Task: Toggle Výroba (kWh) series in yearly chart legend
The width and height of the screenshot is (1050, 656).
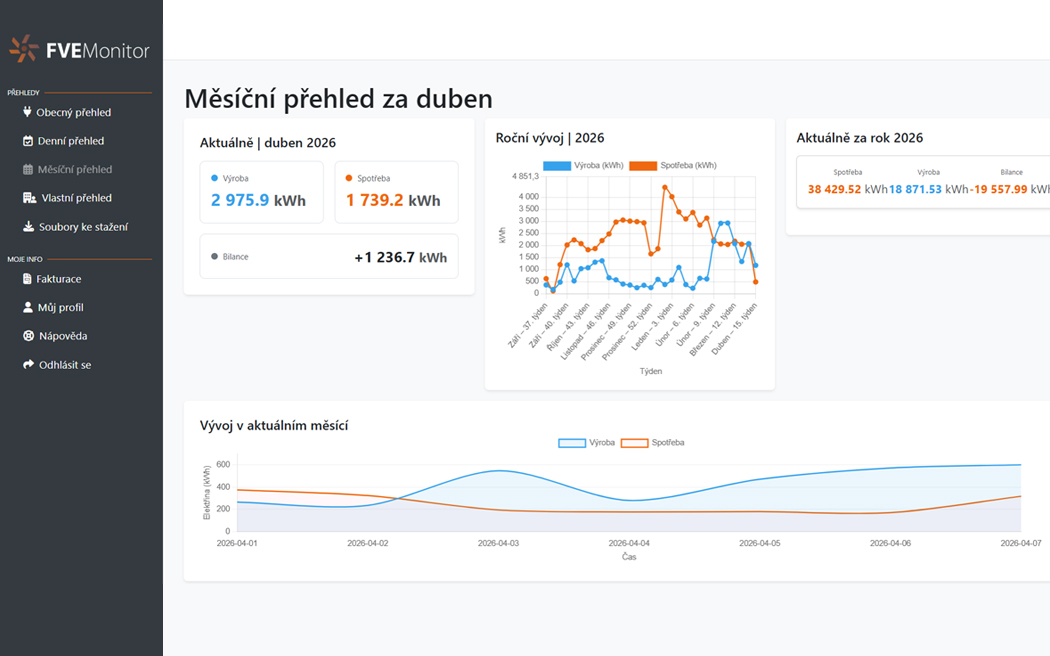Action: click(x=584, y=165)
